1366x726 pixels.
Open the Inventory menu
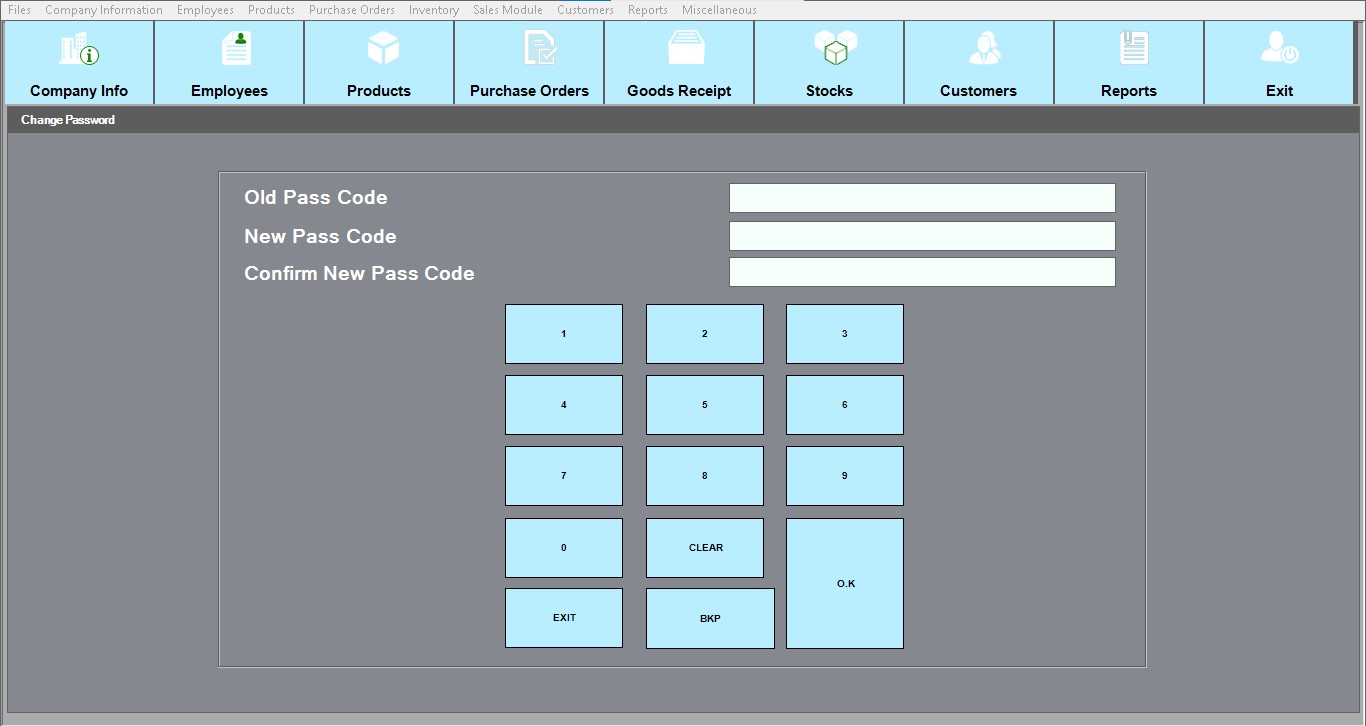point(433,10)
